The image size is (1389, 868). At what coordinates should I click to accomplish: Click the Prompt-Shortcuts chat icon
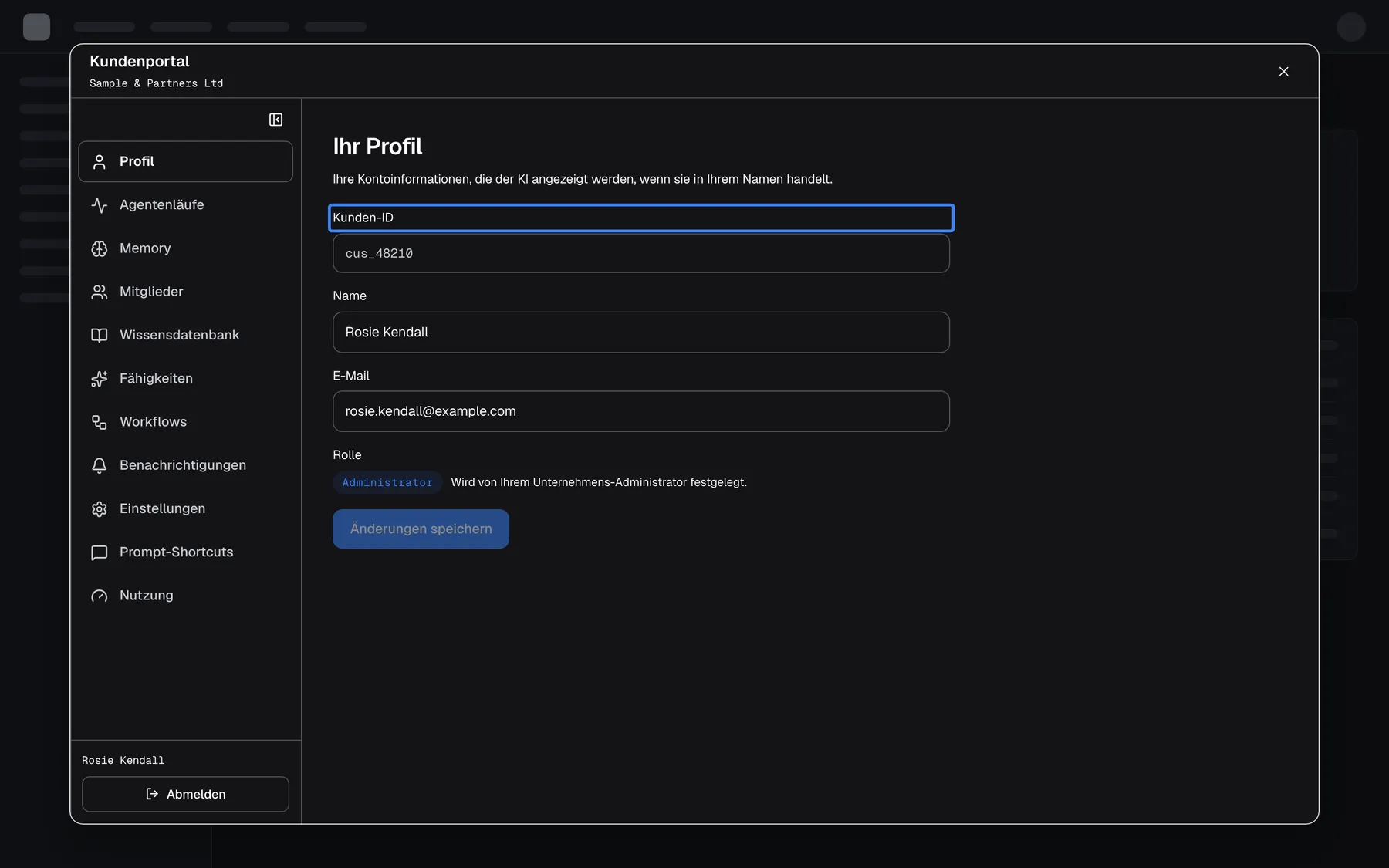pyautogui.click(x=99, y=552)
